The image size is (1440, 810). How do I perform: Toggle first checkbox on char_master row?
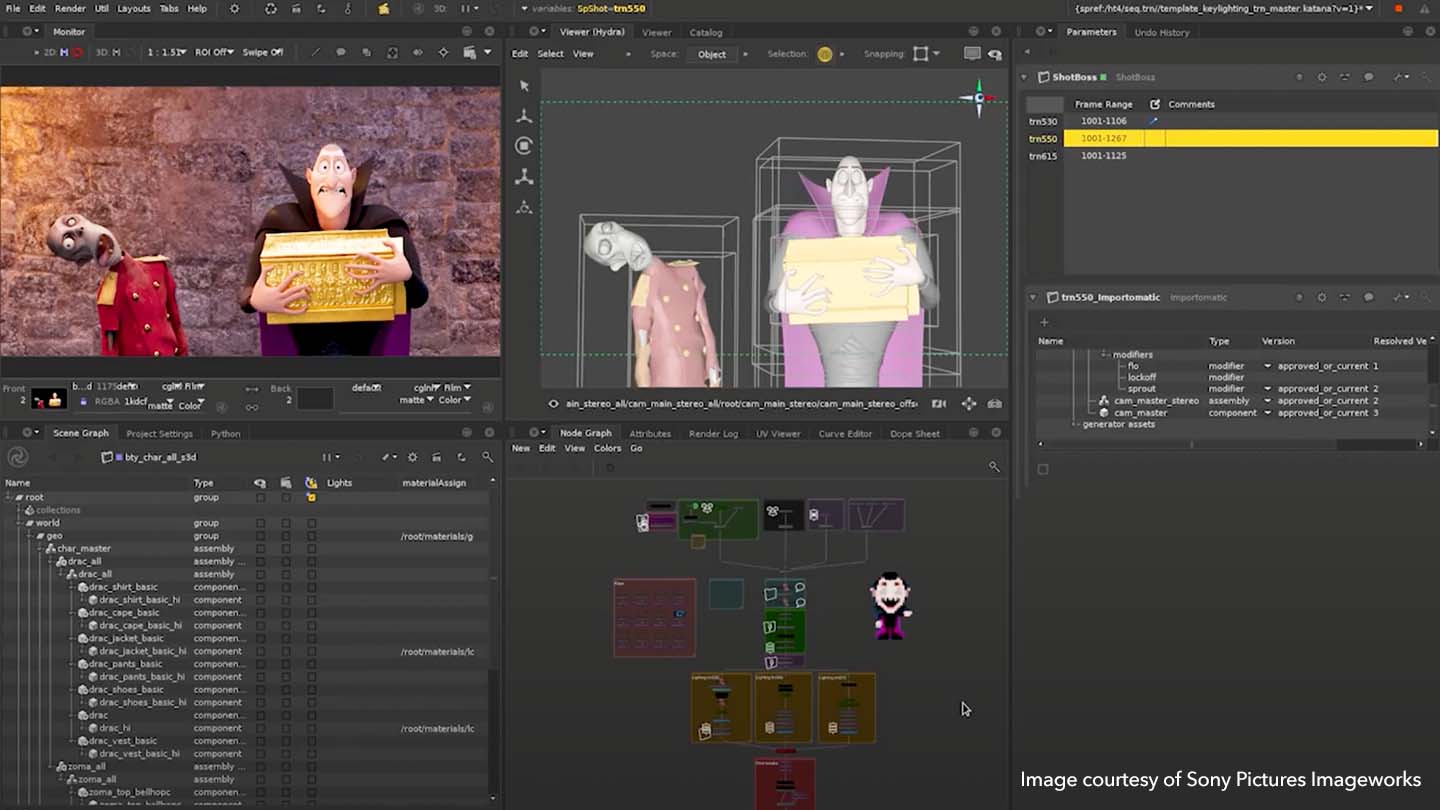point(260,549)
